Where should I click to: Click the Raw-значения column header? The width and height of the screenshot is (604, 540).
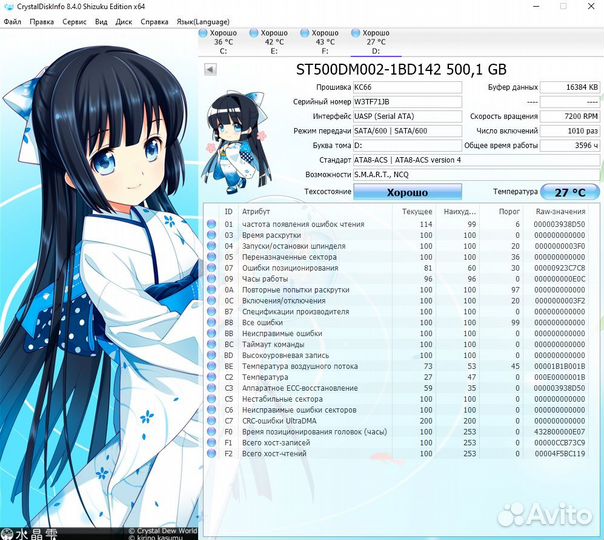(x=560, y=211)
